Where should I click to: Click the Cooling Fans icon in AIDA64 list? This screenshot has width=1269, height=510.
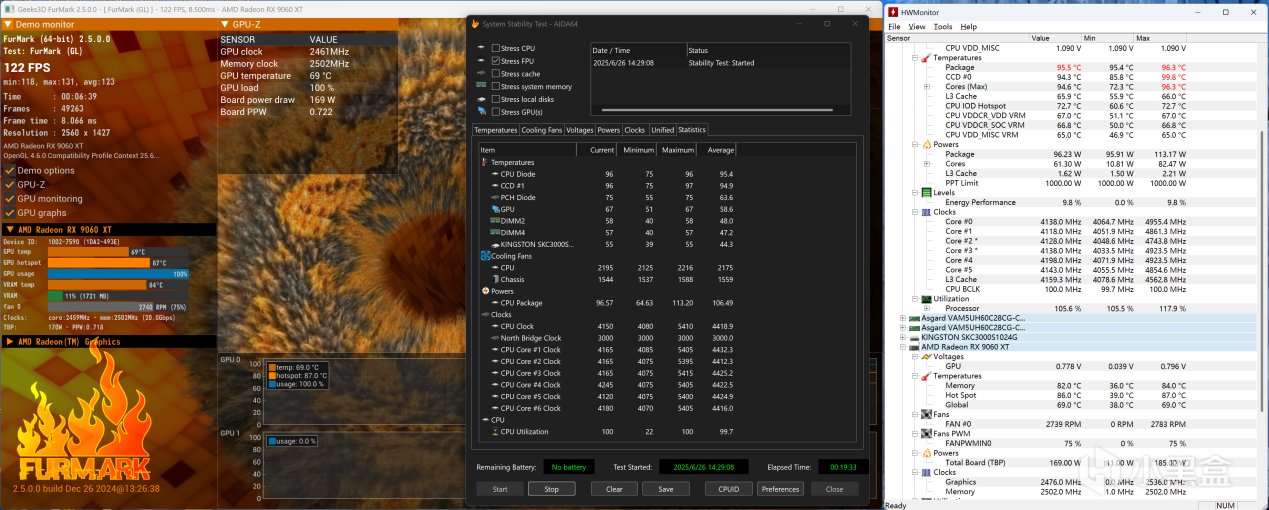click(485, 256)
